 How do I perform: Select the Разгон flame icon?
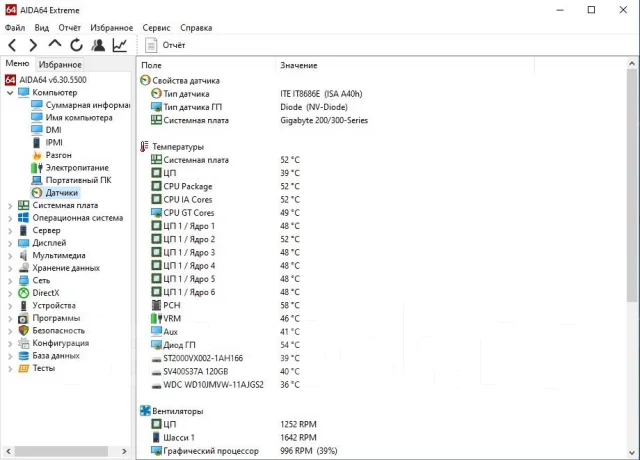[x=37, y=155]
